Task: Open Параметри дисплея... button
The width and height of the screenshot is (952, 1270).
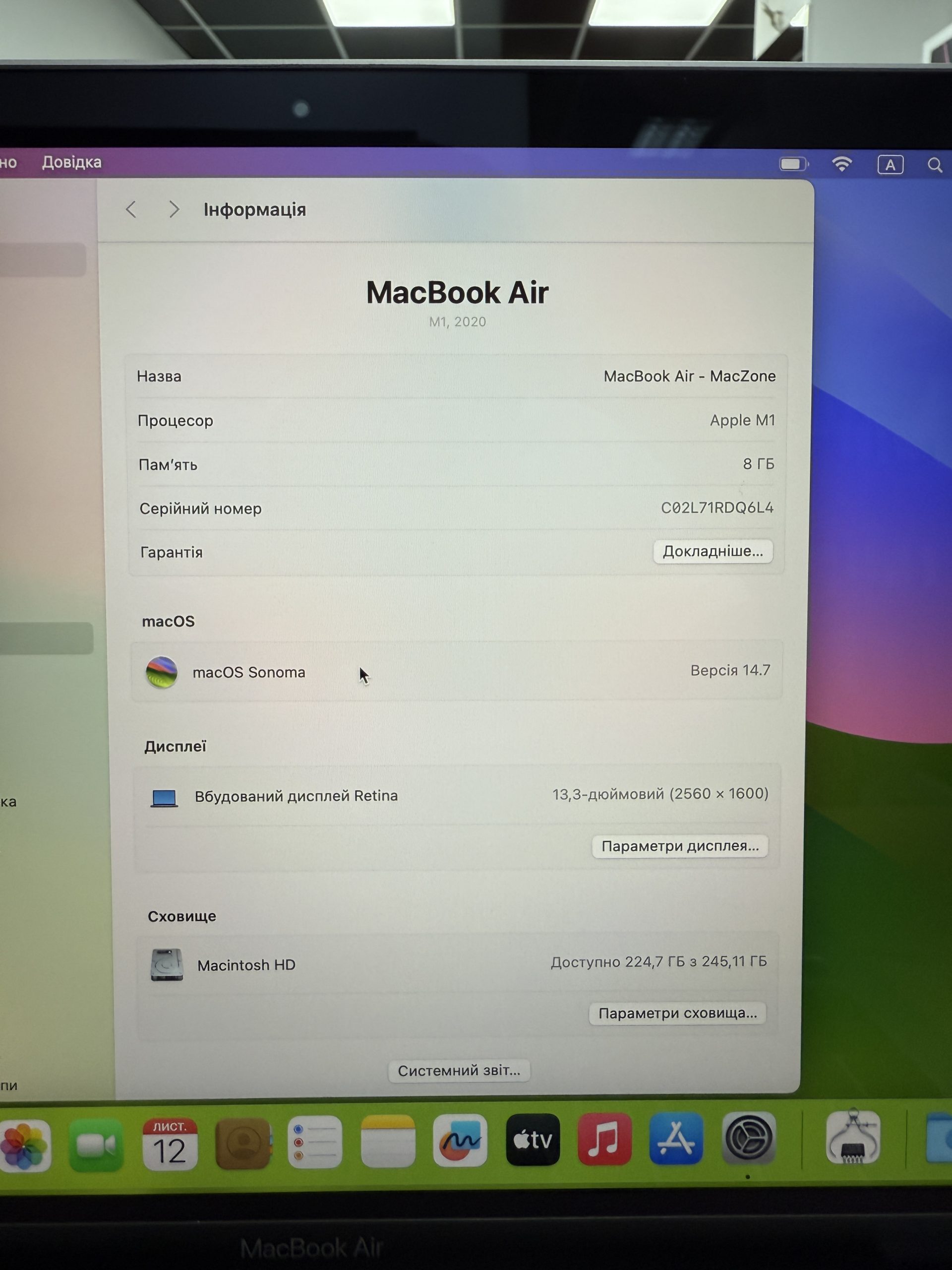Action: click(680, 846)
